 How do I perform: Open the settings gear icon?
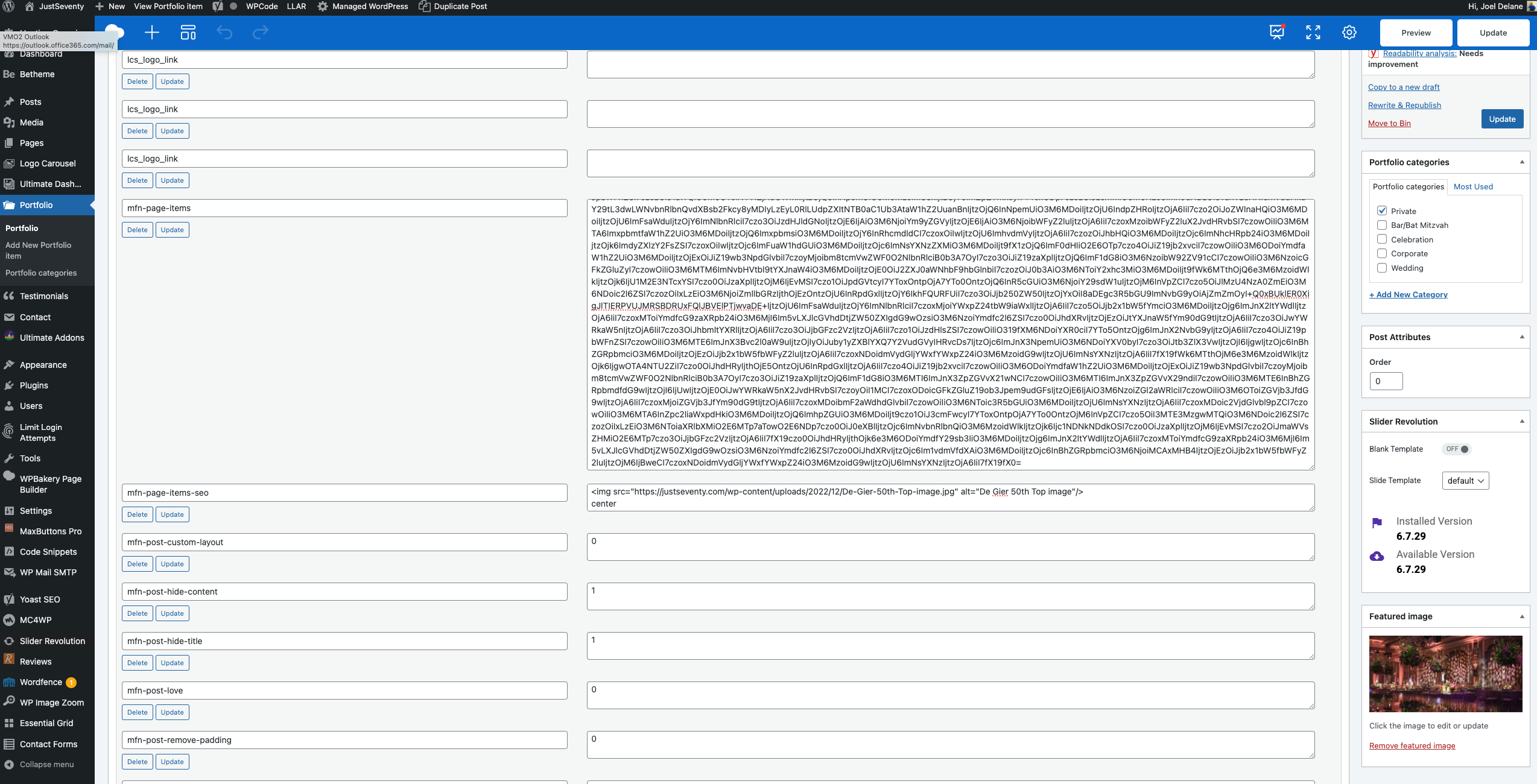[x=1349, y=33]
